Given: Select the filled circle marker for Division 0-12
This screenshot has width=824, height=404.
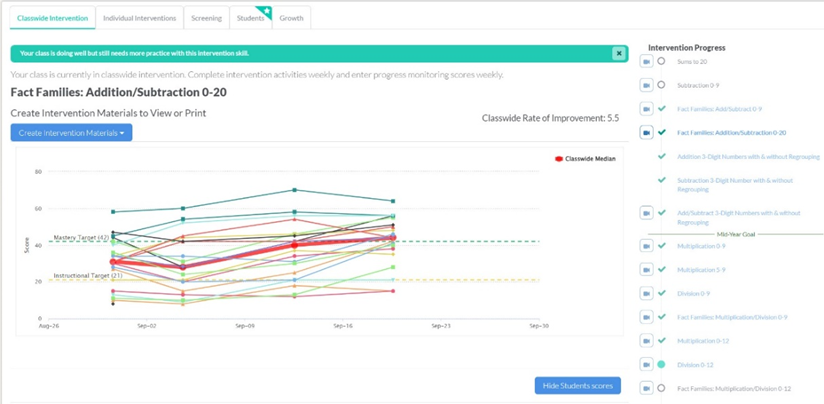Looking at the screenshot, I should click(x=661, y=365).
